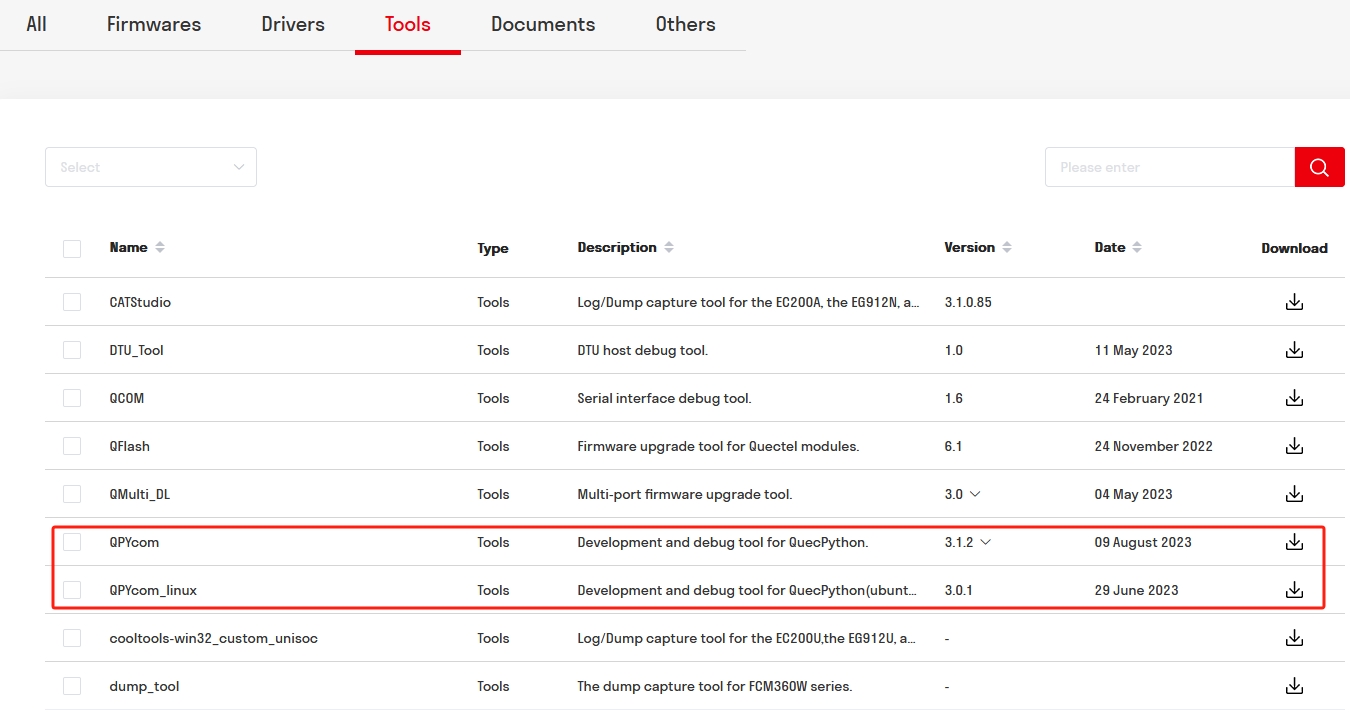Check the DTU_Tool row checkbox
This screenshot has width=1350, height=717.
coord(72,350)
